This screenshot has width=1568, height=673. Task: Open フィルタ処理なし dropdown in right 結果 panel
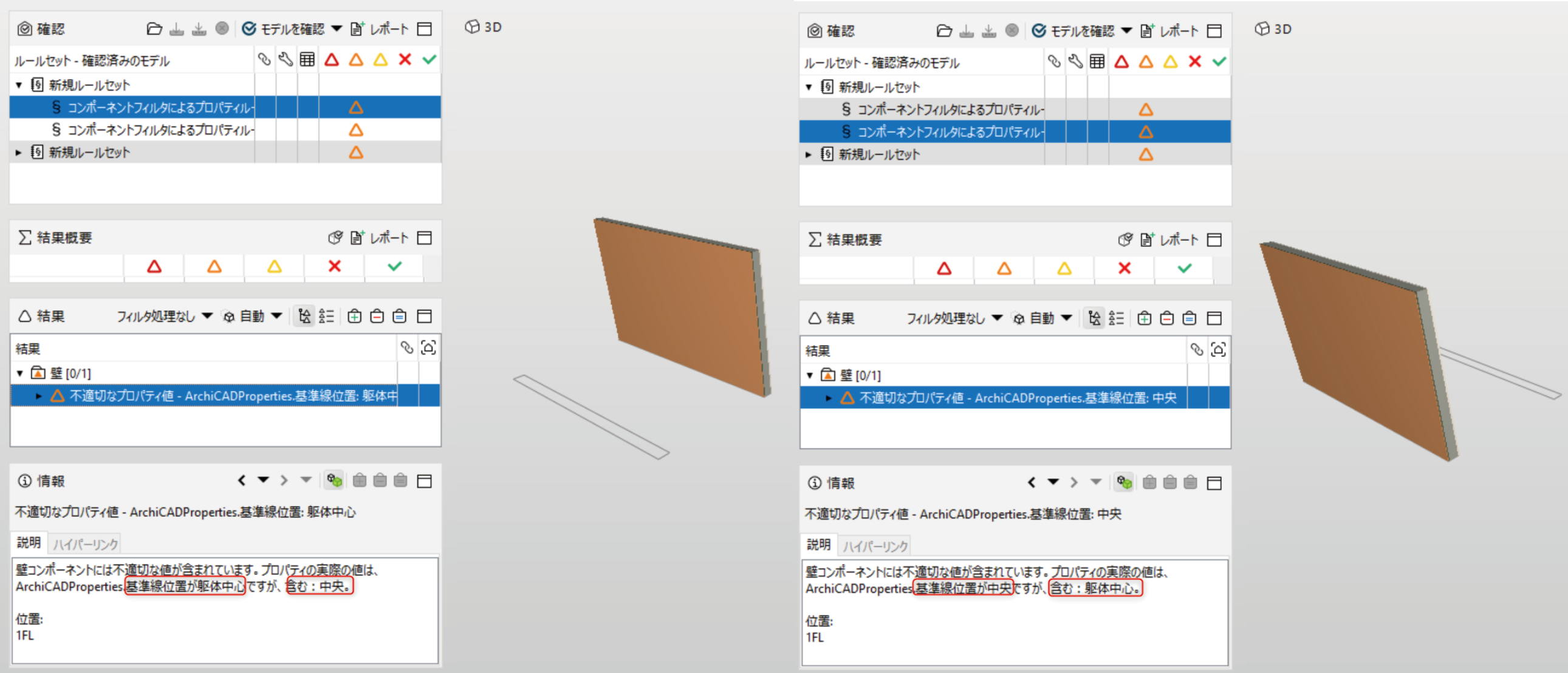point(954,318)
